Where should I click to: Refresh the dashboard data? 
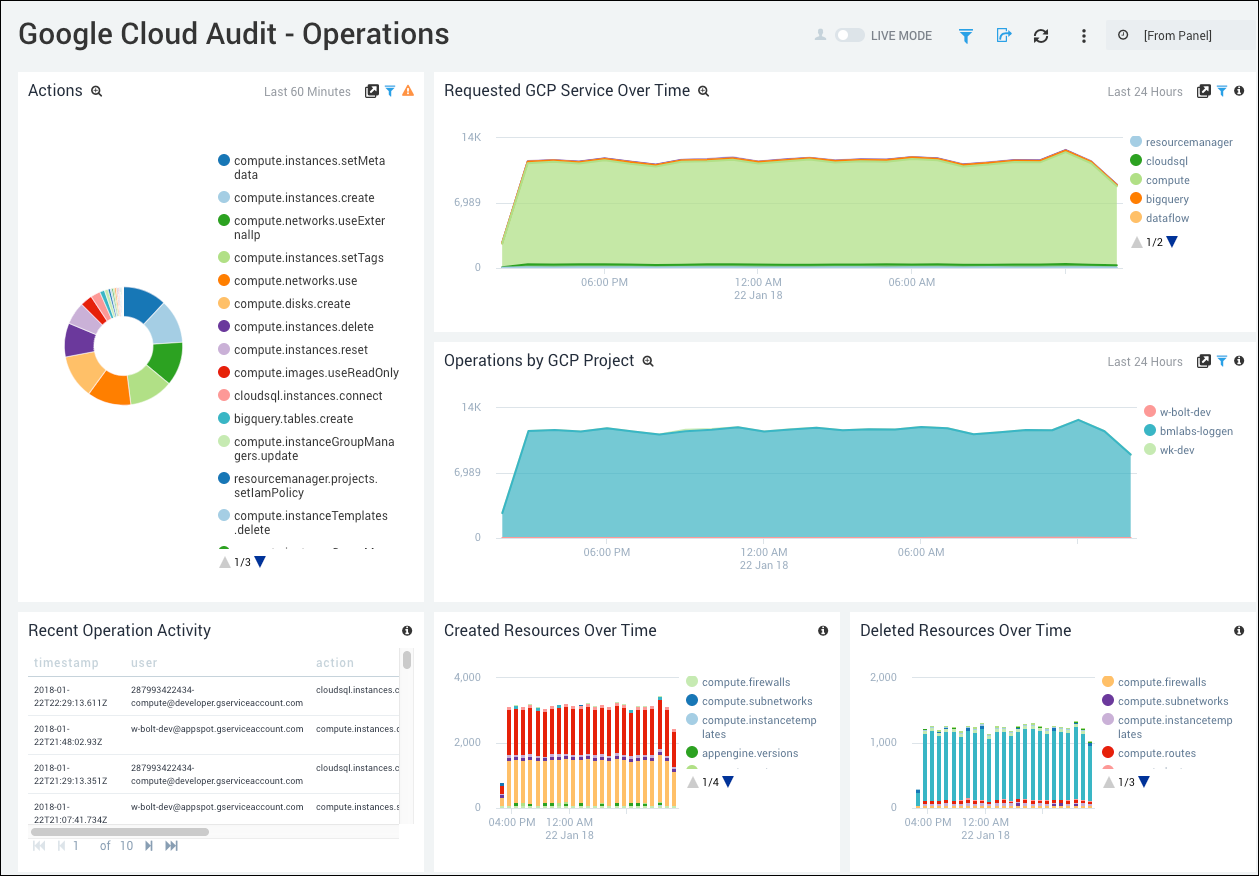(x=1040, y=35)
